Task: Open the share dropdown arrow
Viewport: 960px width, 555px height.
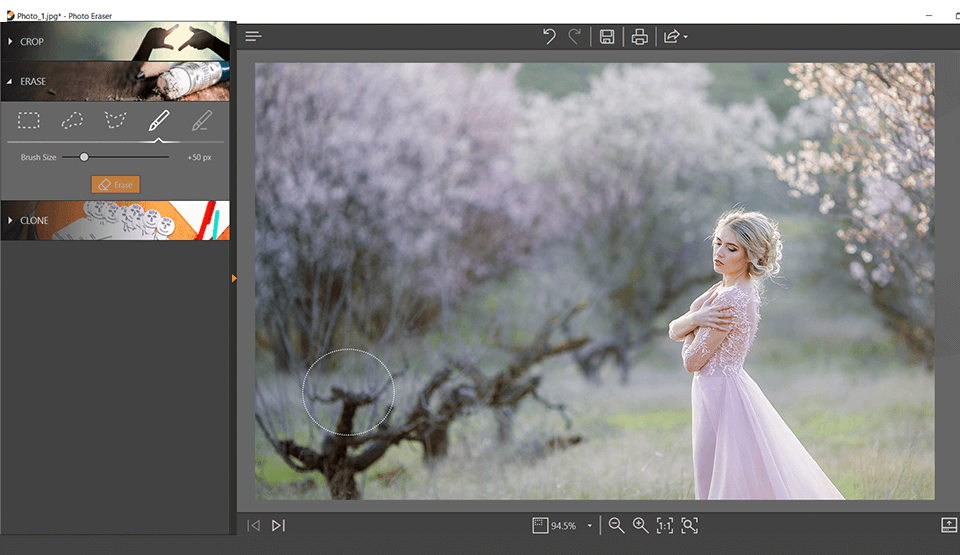Action: [x=686, y=37]
